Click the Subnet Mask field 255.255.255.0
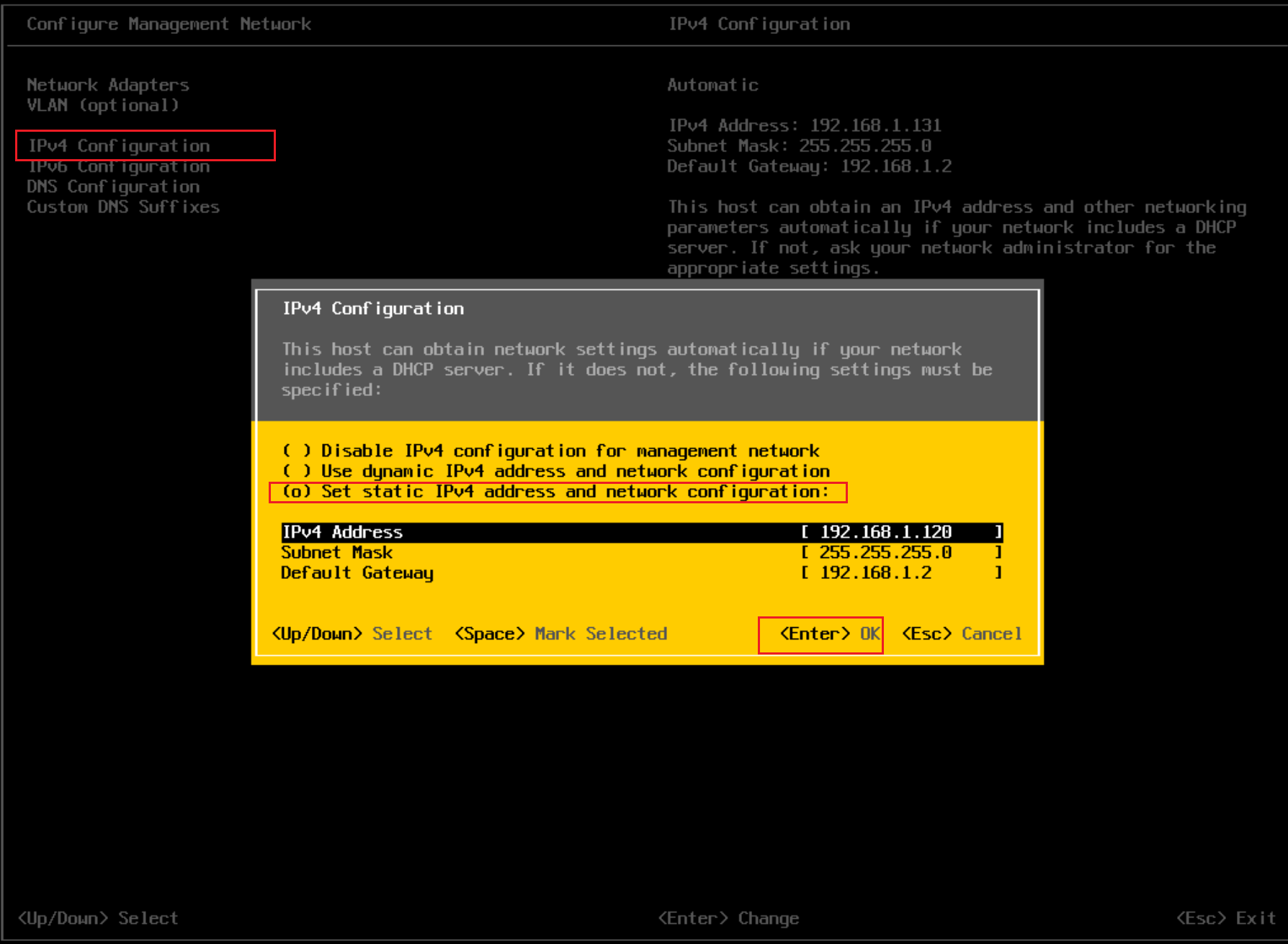This screenshot has height=944, width=1288. (x=901, y=552)
